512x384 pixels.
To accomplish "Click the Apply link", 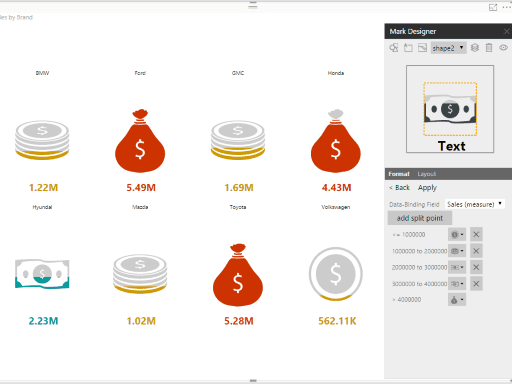I will 427,188.
